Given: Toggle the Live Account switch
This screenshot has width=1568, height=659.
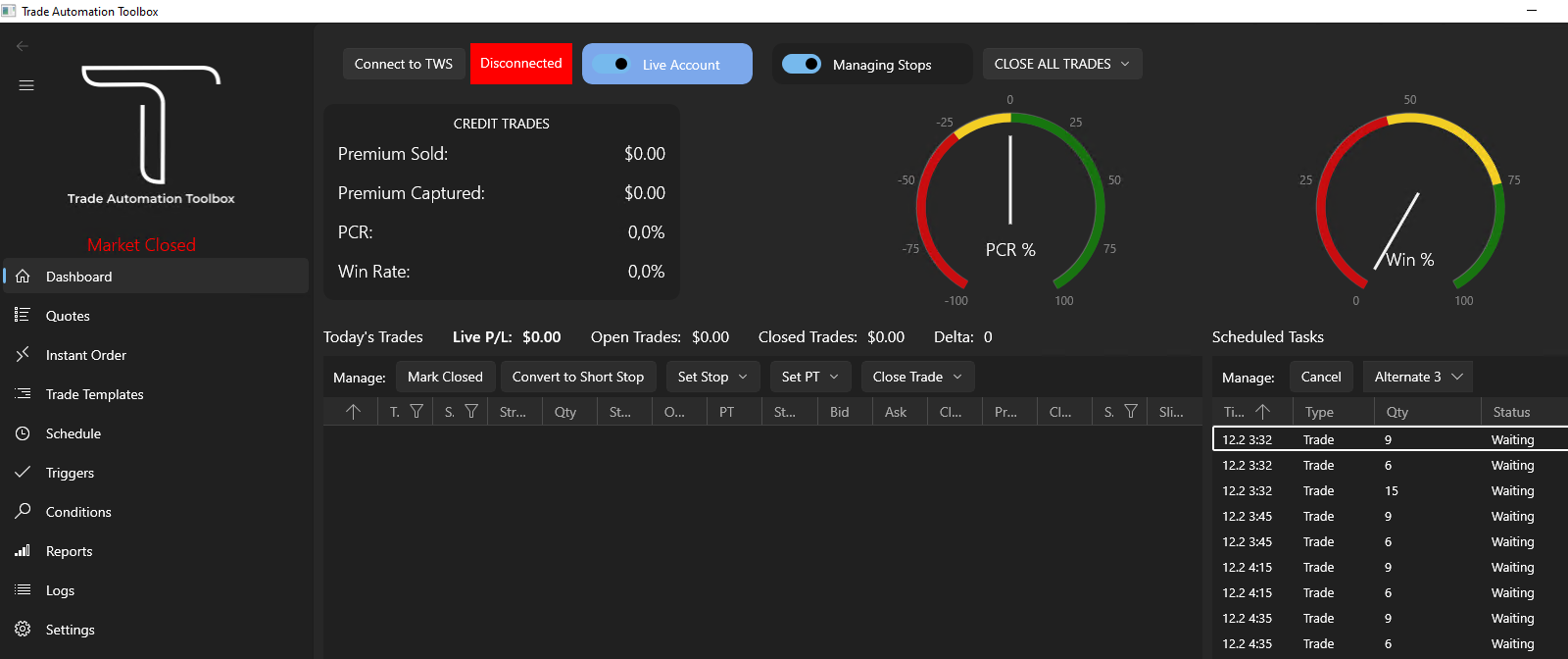Looking at the screenshot, I should pos(612,65).
